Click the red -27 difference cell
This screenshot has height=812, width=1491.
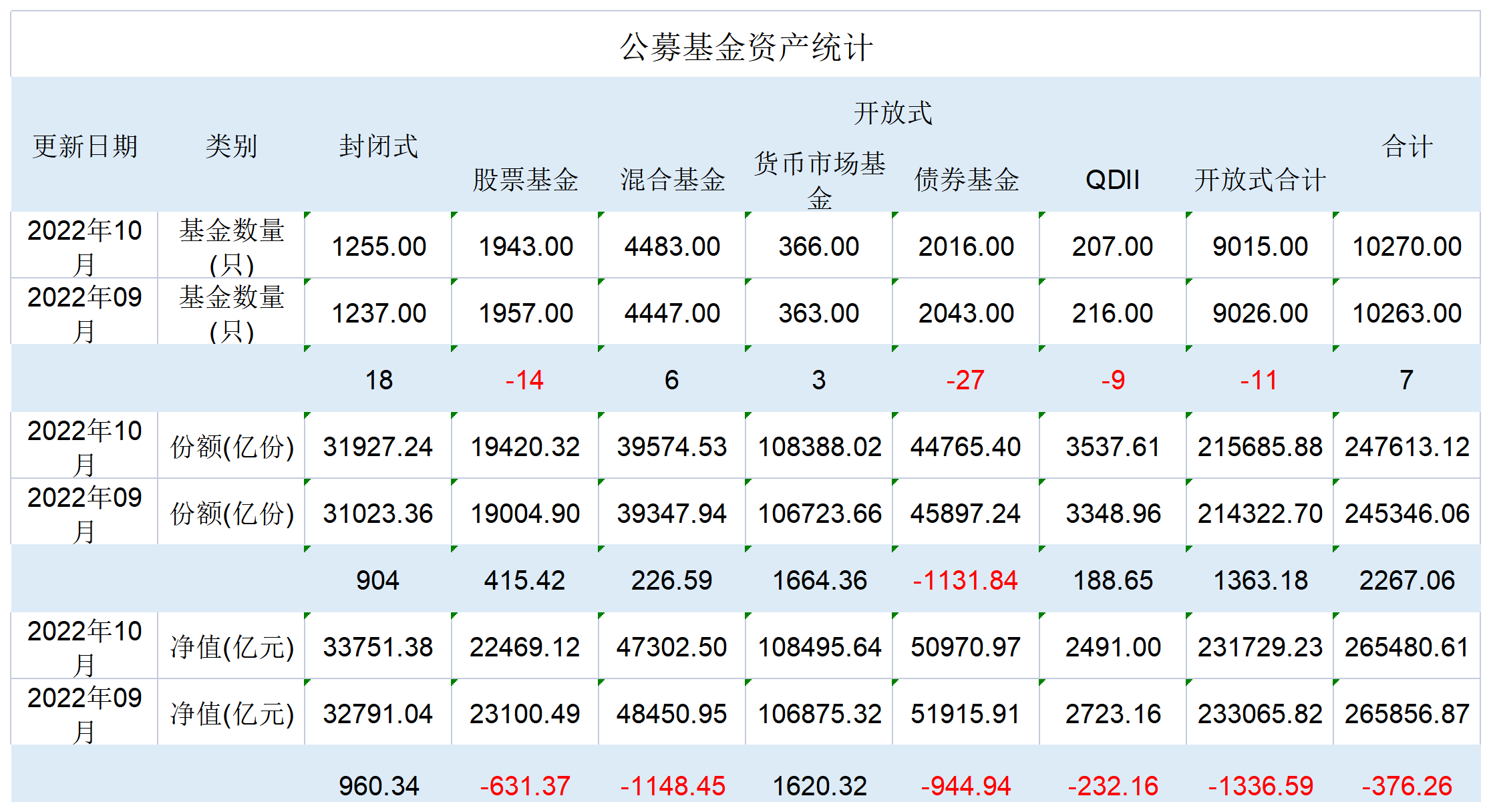pos(965,380)
